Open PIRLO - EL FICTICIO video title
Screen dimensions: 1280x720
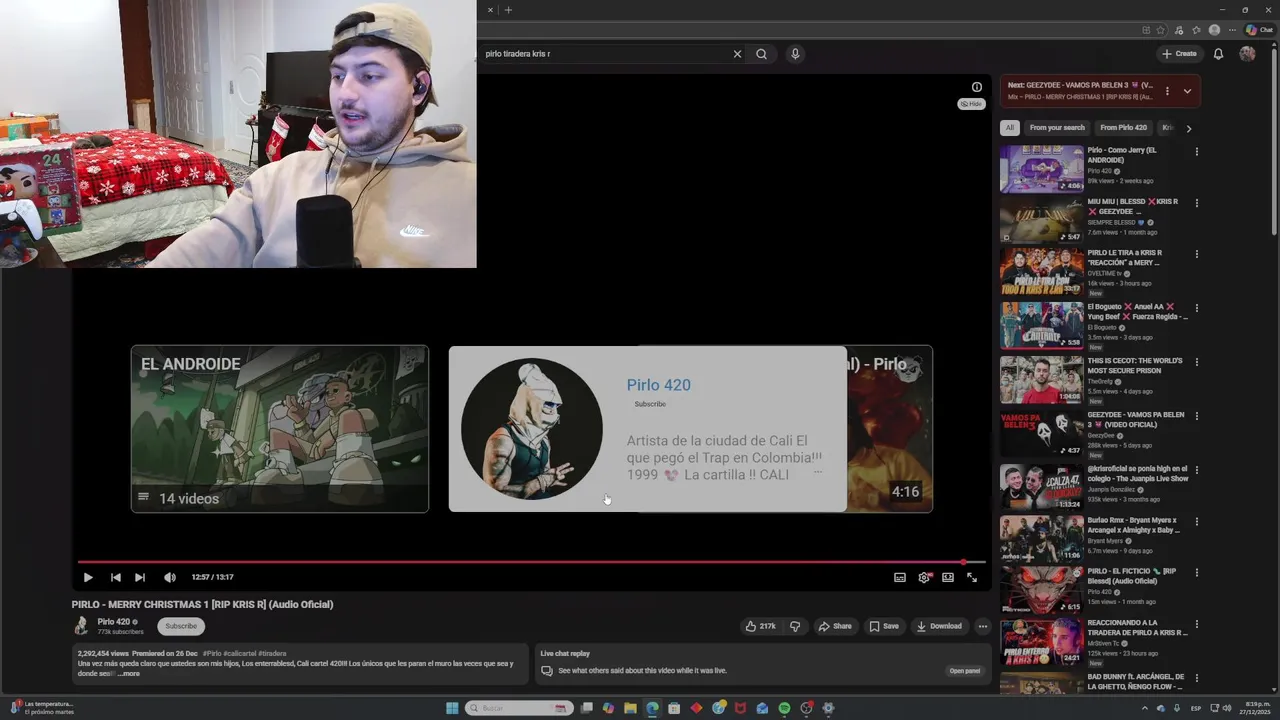1131,575
